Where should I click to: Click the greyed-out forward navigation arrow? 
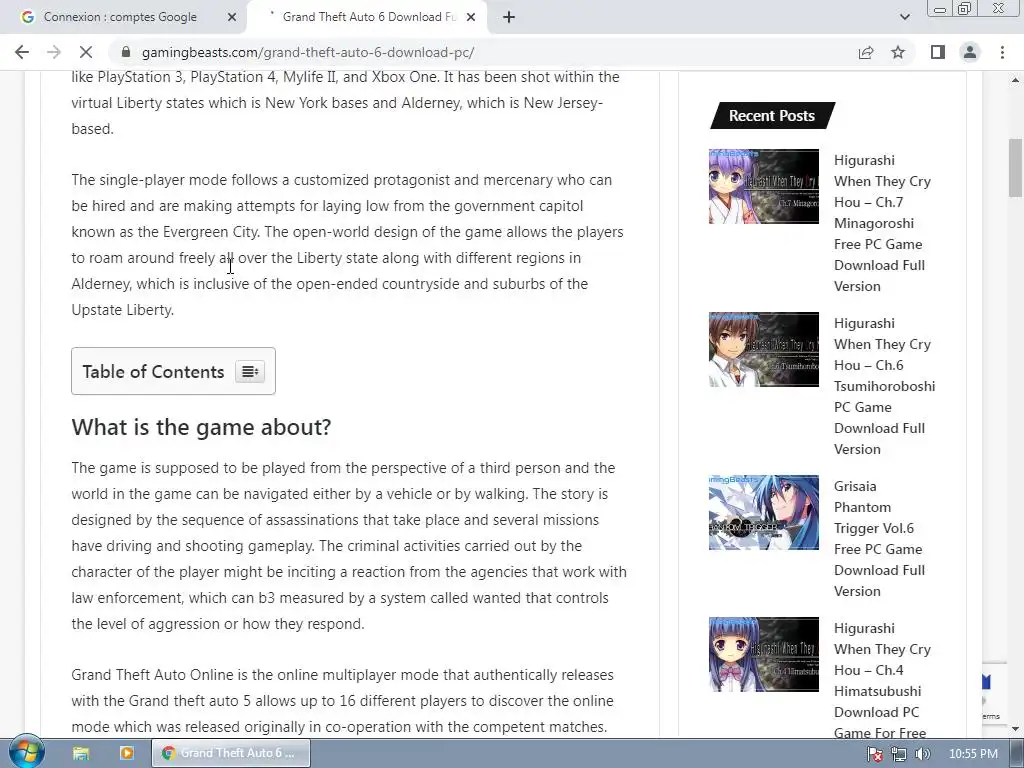tap(54, 52)
